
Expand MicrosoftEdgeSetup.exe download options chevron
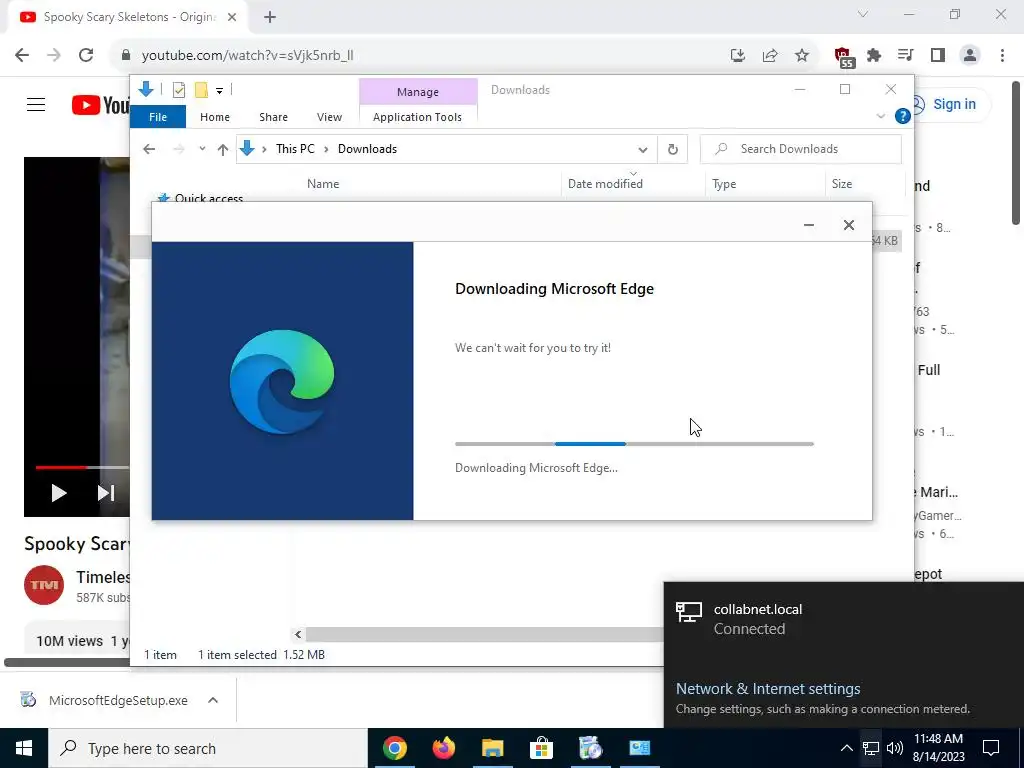tap(213, 700)
